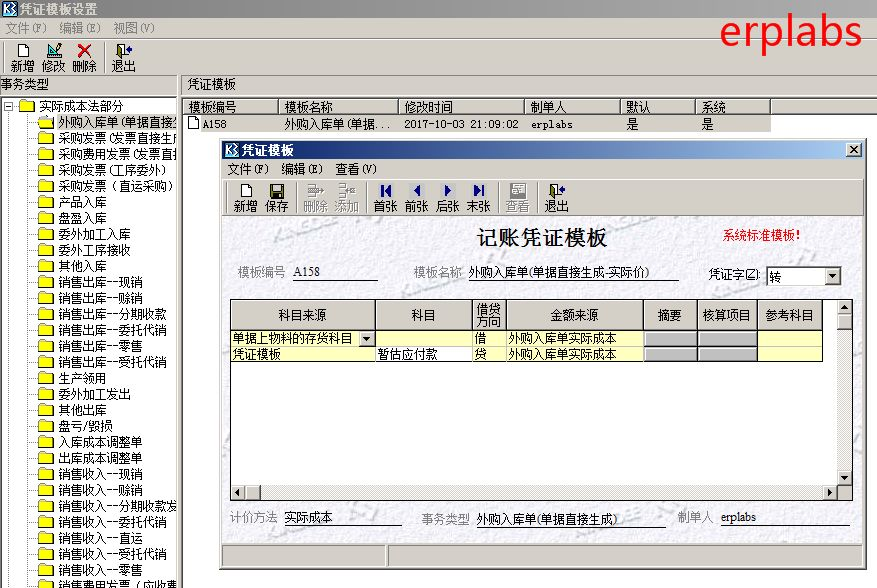The image size is (877, 588).
Task: Click vertical scrollbar down arrow in voucher grid
Action: [x=845, y=478]
